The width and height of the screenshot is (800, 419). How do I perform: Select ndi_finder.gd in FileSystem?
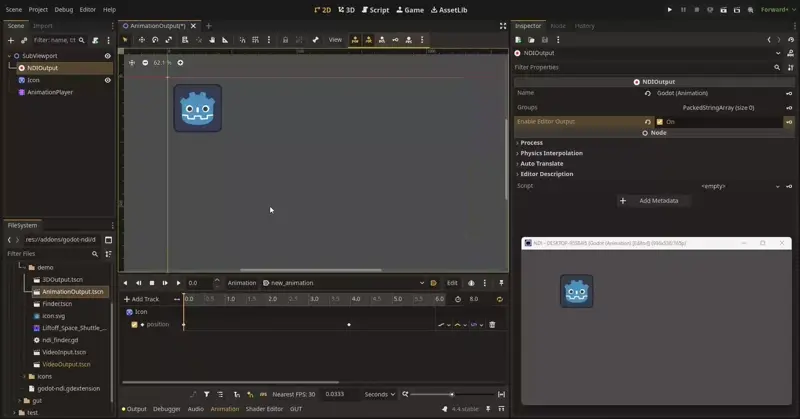60,340
